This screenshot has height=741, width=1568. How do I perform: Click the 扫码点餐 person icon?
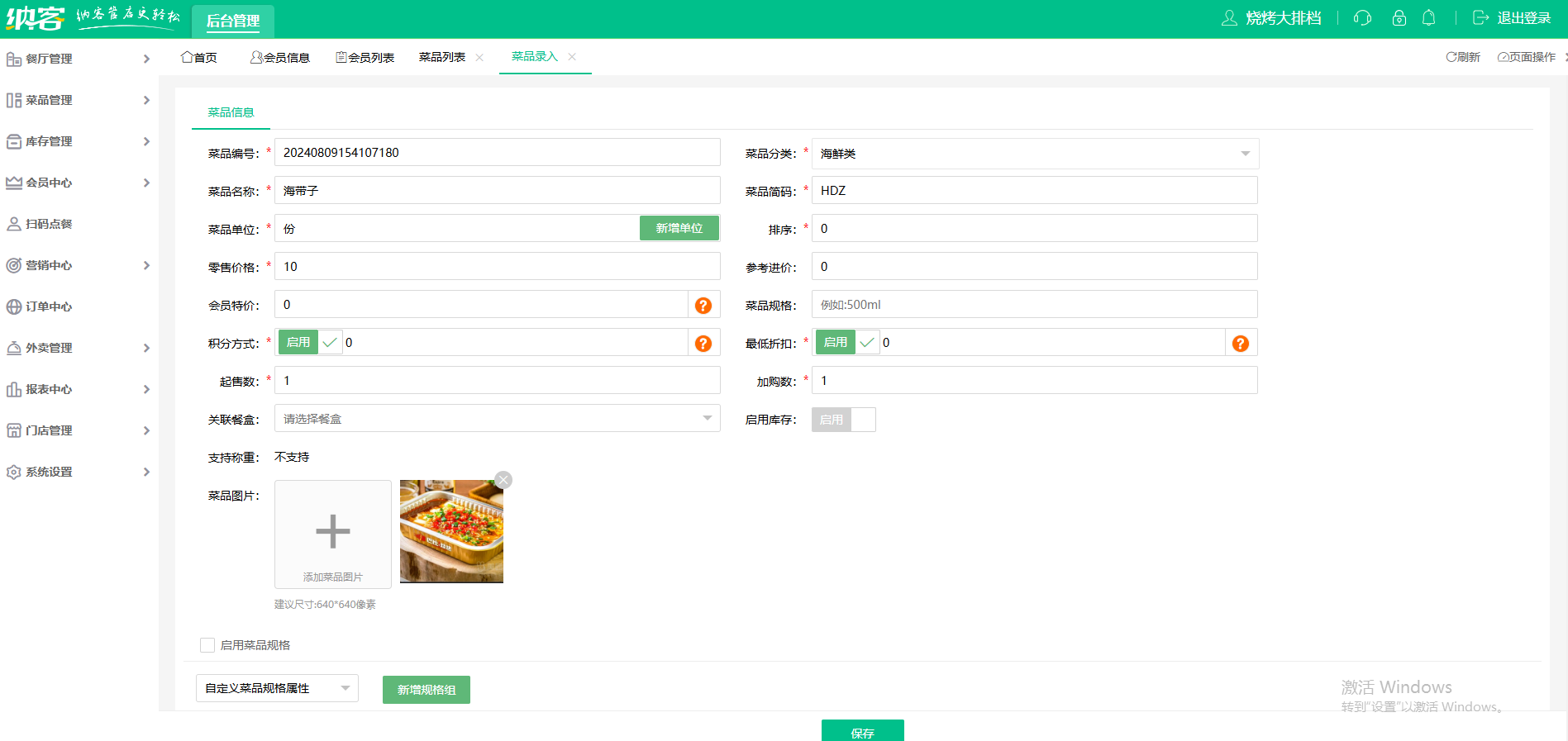(14, 224)
